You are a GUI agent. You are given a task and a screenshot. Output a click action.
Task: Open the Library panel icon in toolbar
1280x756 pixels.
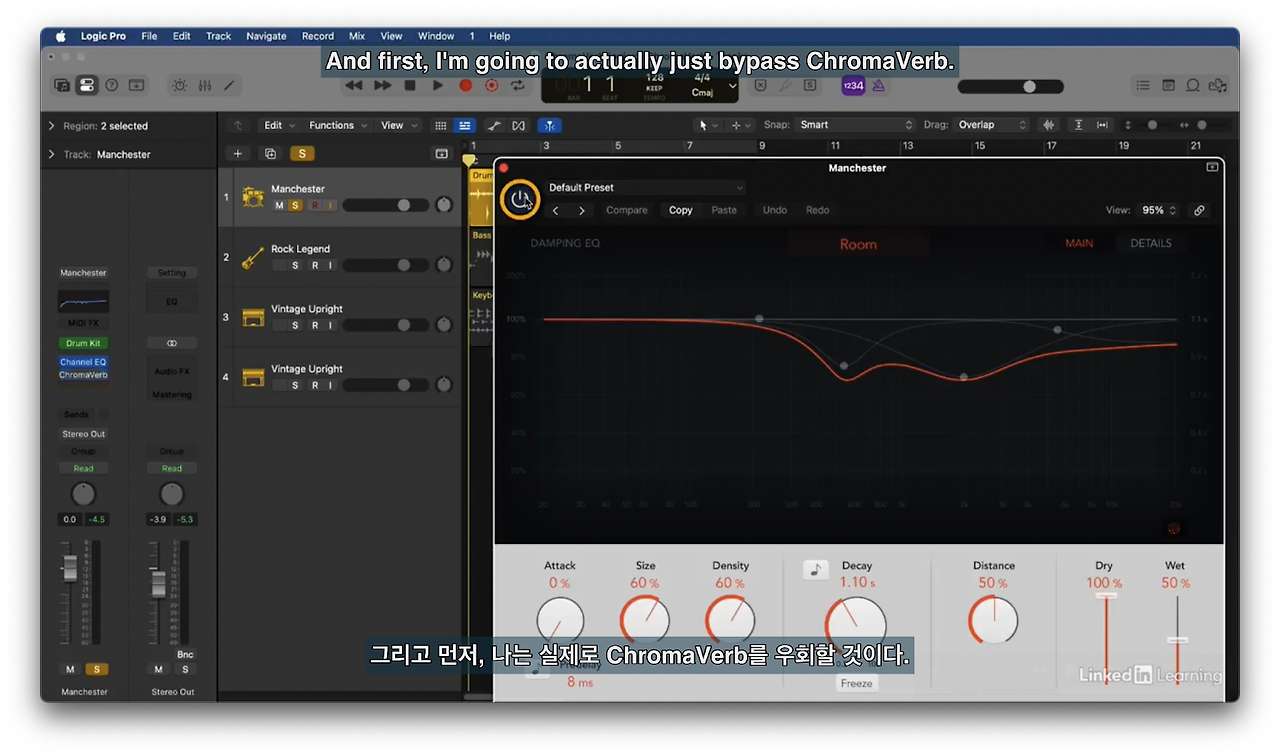tap(62, 86)
